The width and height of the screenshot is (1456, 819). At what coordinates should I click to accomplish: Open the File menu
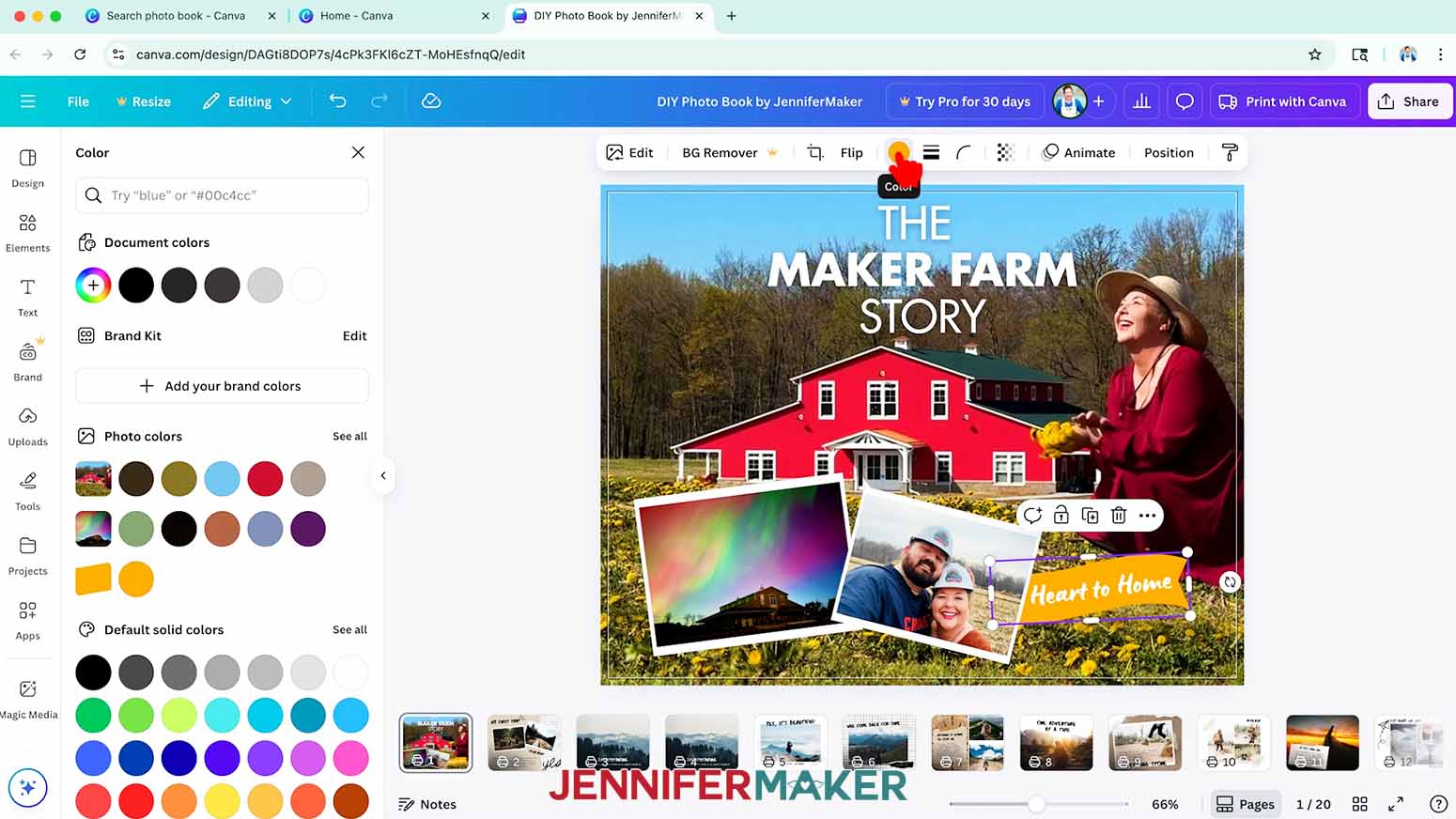tap(78, 101)
